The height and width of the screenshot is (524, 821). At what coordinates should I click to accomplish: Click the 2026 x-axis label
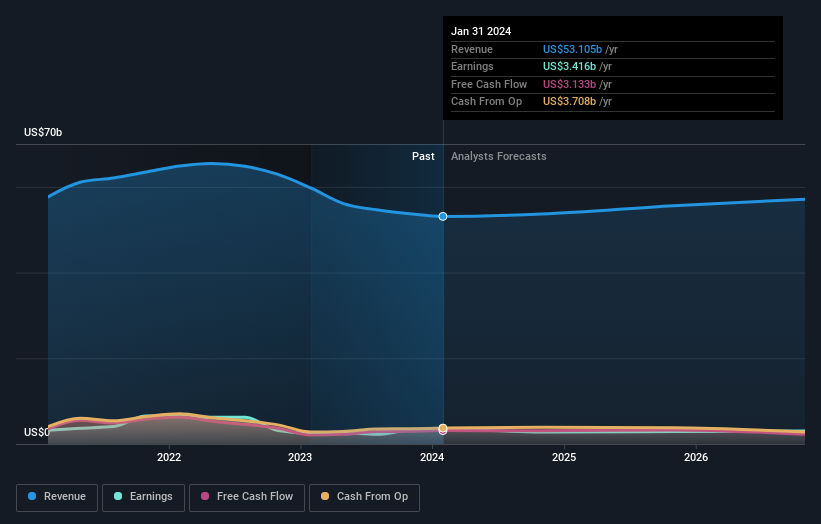(696, 457)
